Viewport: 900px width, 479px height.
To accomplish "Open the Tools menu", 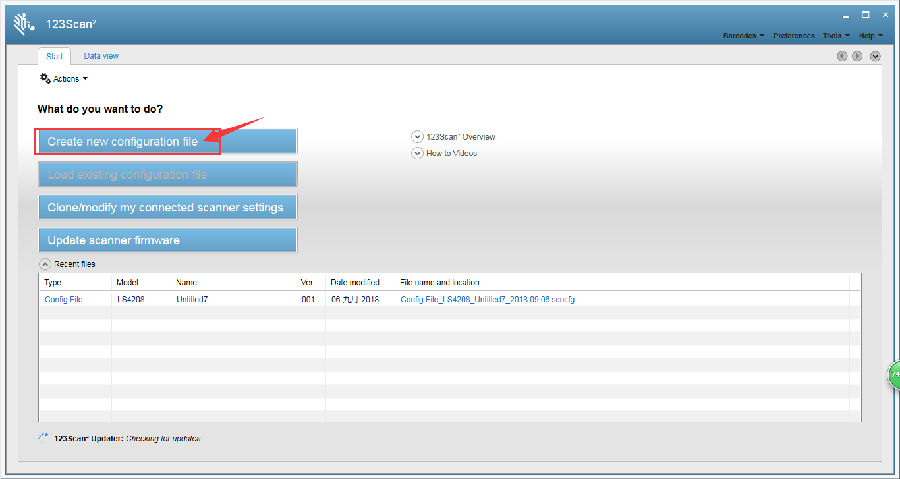I will [836, 36].
